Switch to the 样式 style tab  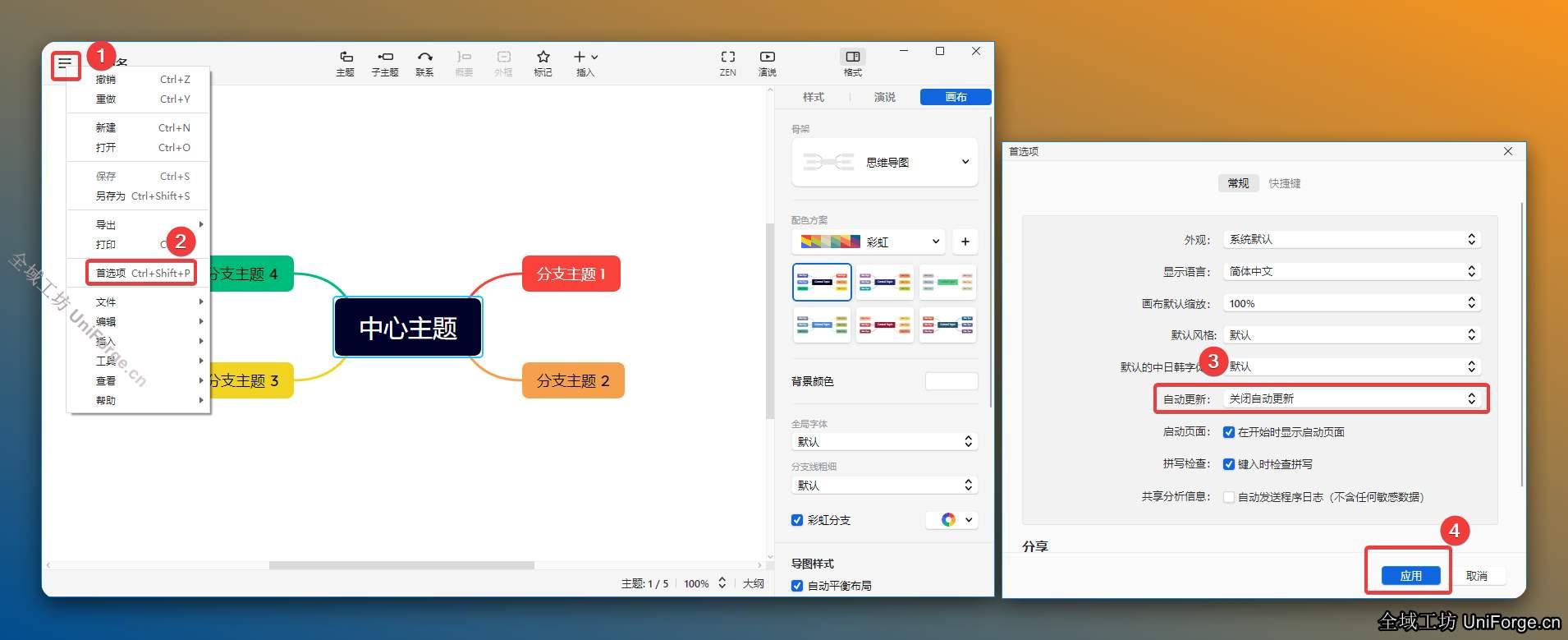(814, 97)
